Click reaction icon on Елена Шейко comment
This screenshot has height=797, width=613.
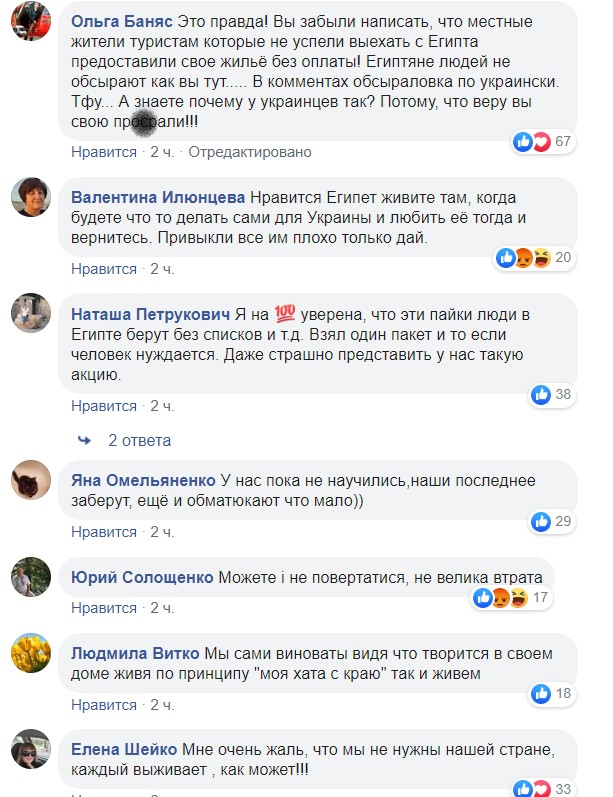pyautogui.click(x=541, y=788)
